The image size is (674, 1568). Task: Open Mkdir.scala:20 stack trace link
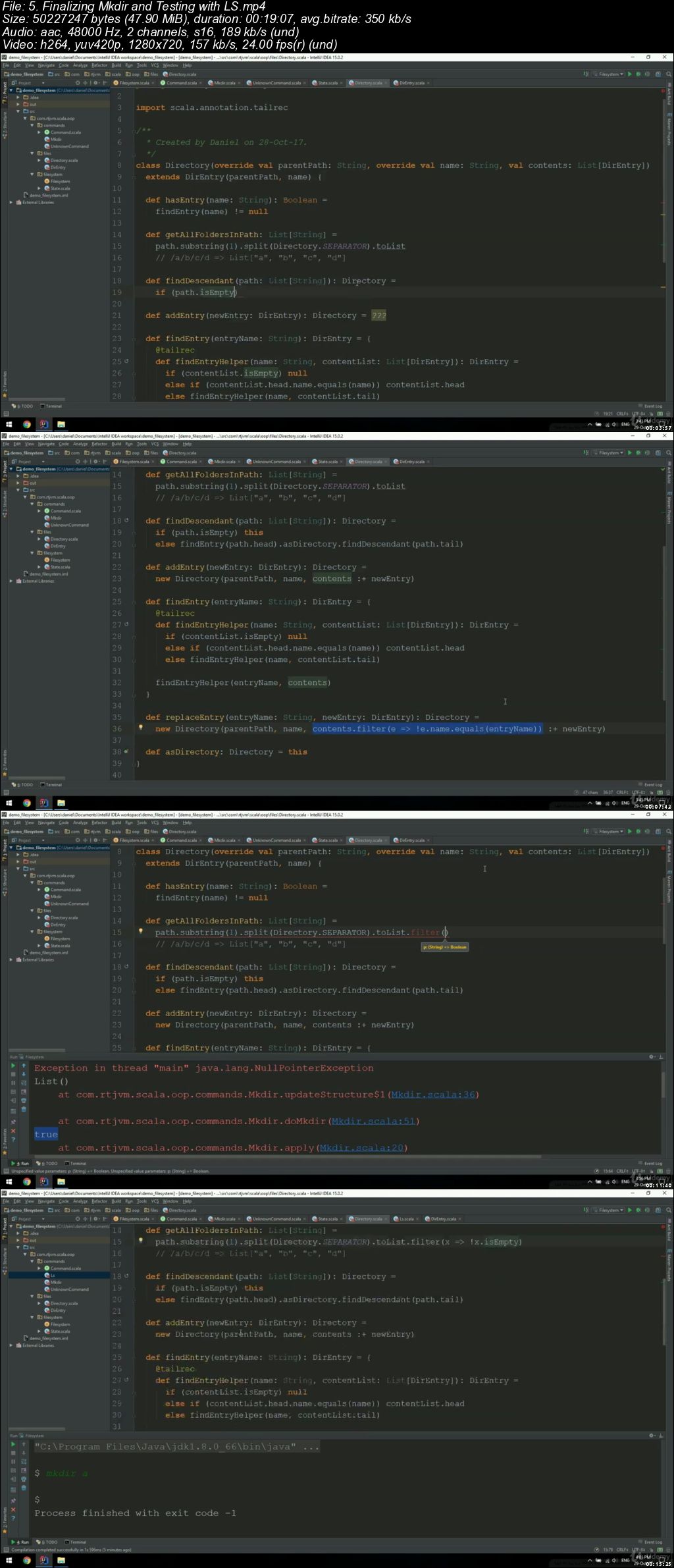(x=361, y=1147)
